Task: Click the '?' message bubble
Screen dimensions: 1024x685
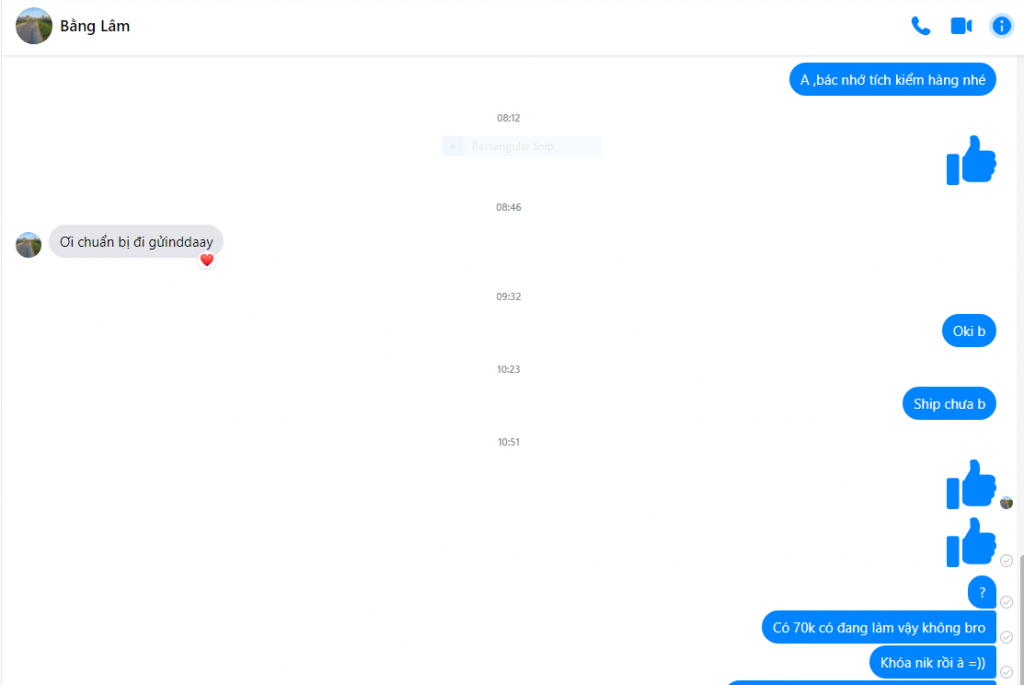Action: click(982, 592)
